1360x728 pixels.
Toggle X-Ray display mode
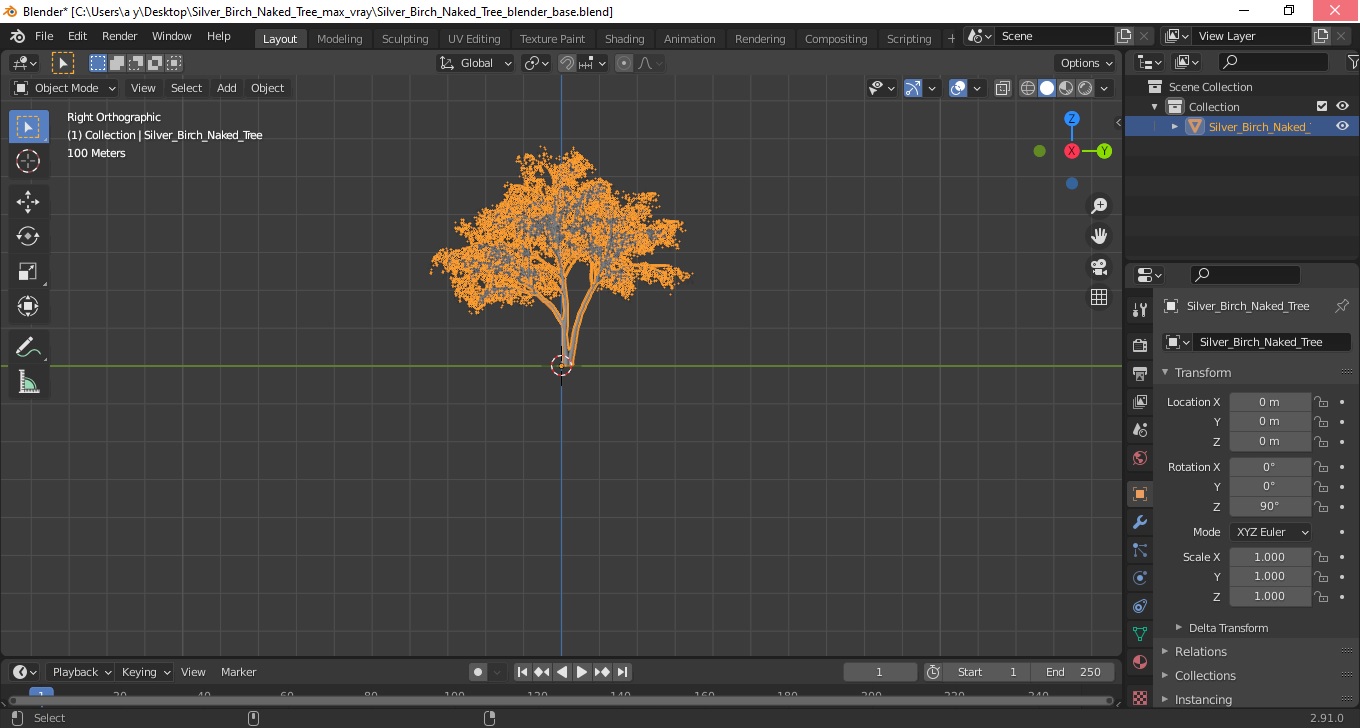pyautogui.click(x=1003, y=88)
